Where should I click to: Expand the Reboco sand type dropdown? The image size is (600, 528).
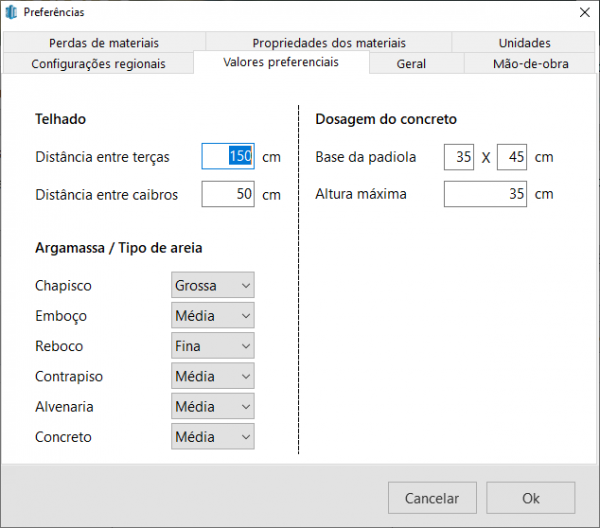pyautogui.click(x=212, y=346)
